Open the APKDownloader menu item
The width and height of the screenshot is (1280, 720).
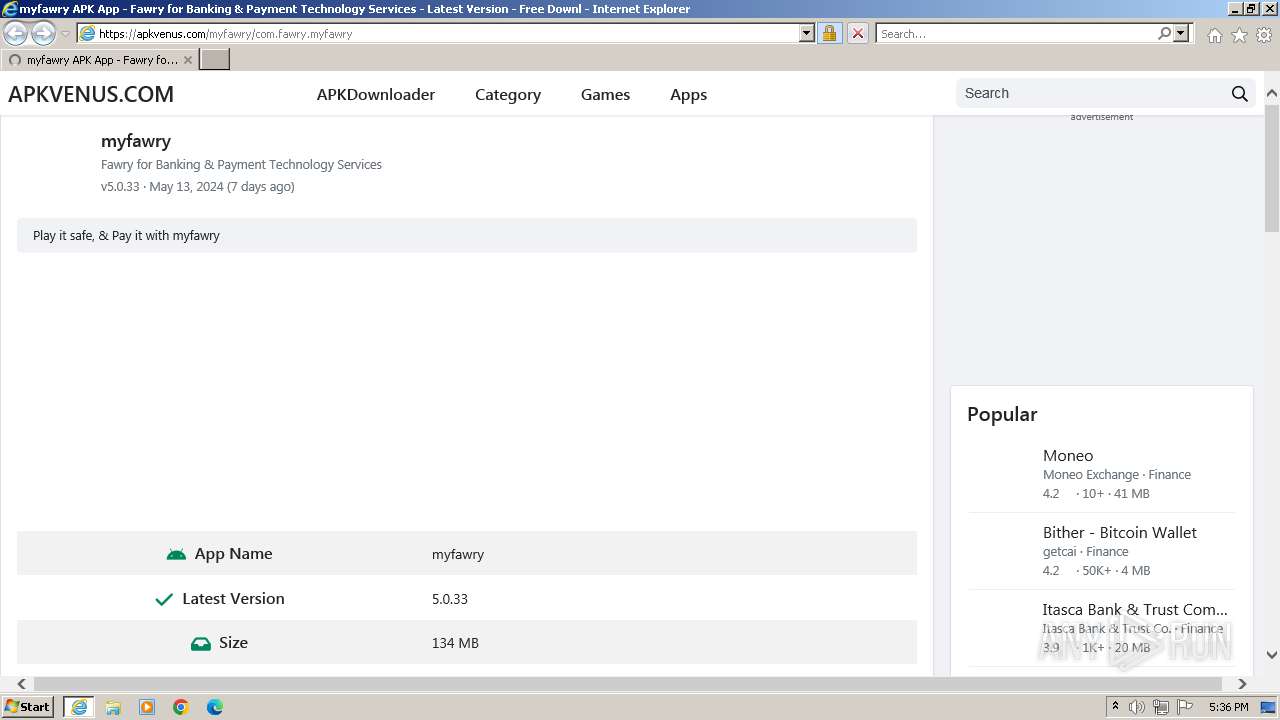click(376, 94)
